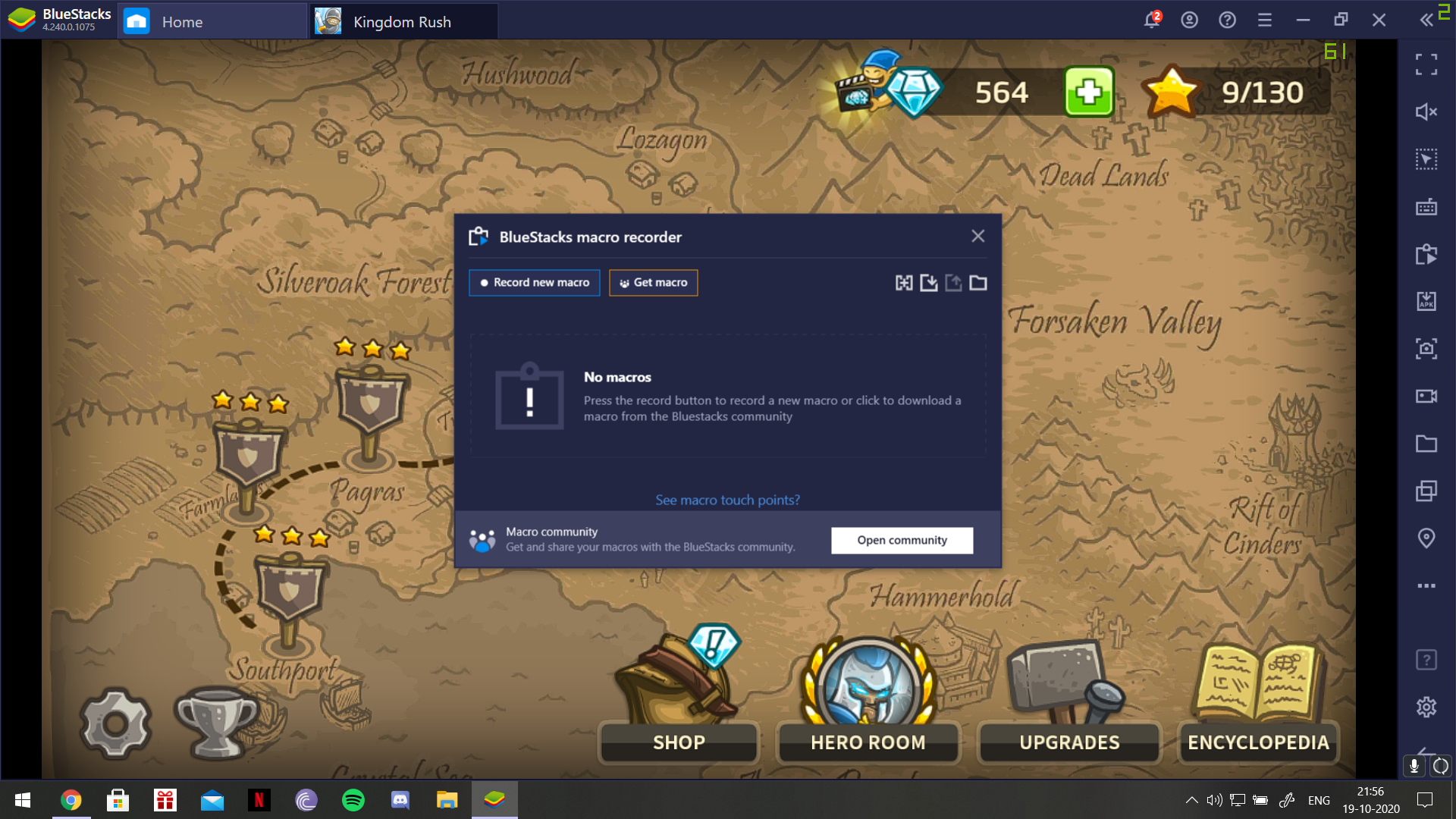Click the green health plus button
The width and height of the screenshot is (1456, 819).
[x=1088, y=91]
